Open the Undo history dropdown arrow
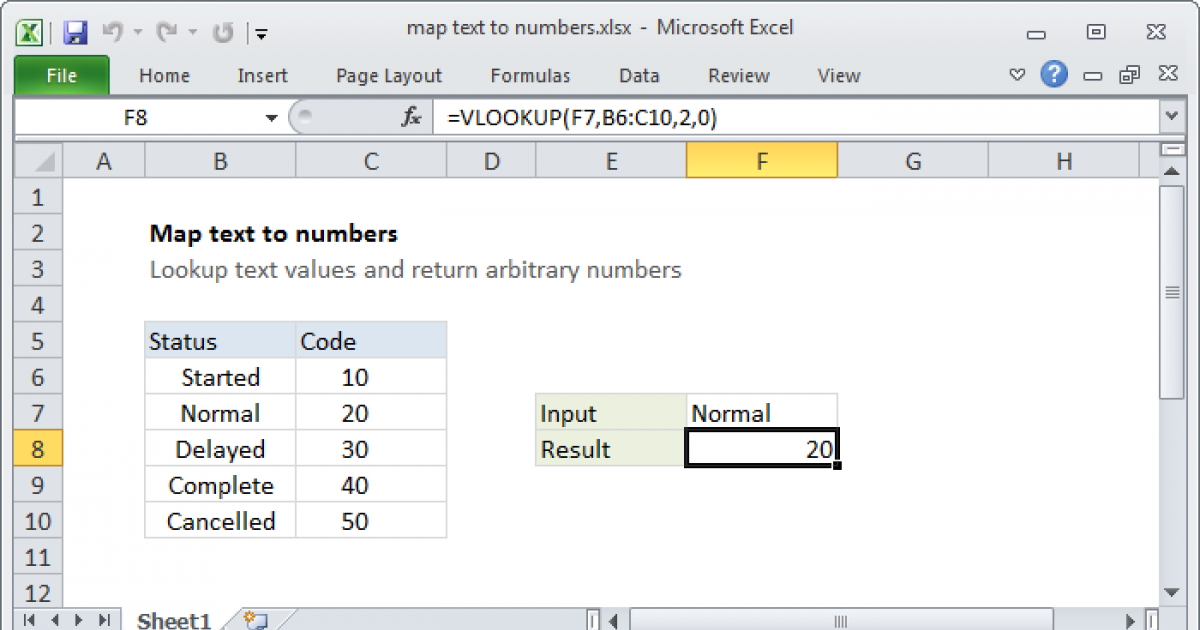Screen dimensions: 1200x630 (136, 33)
